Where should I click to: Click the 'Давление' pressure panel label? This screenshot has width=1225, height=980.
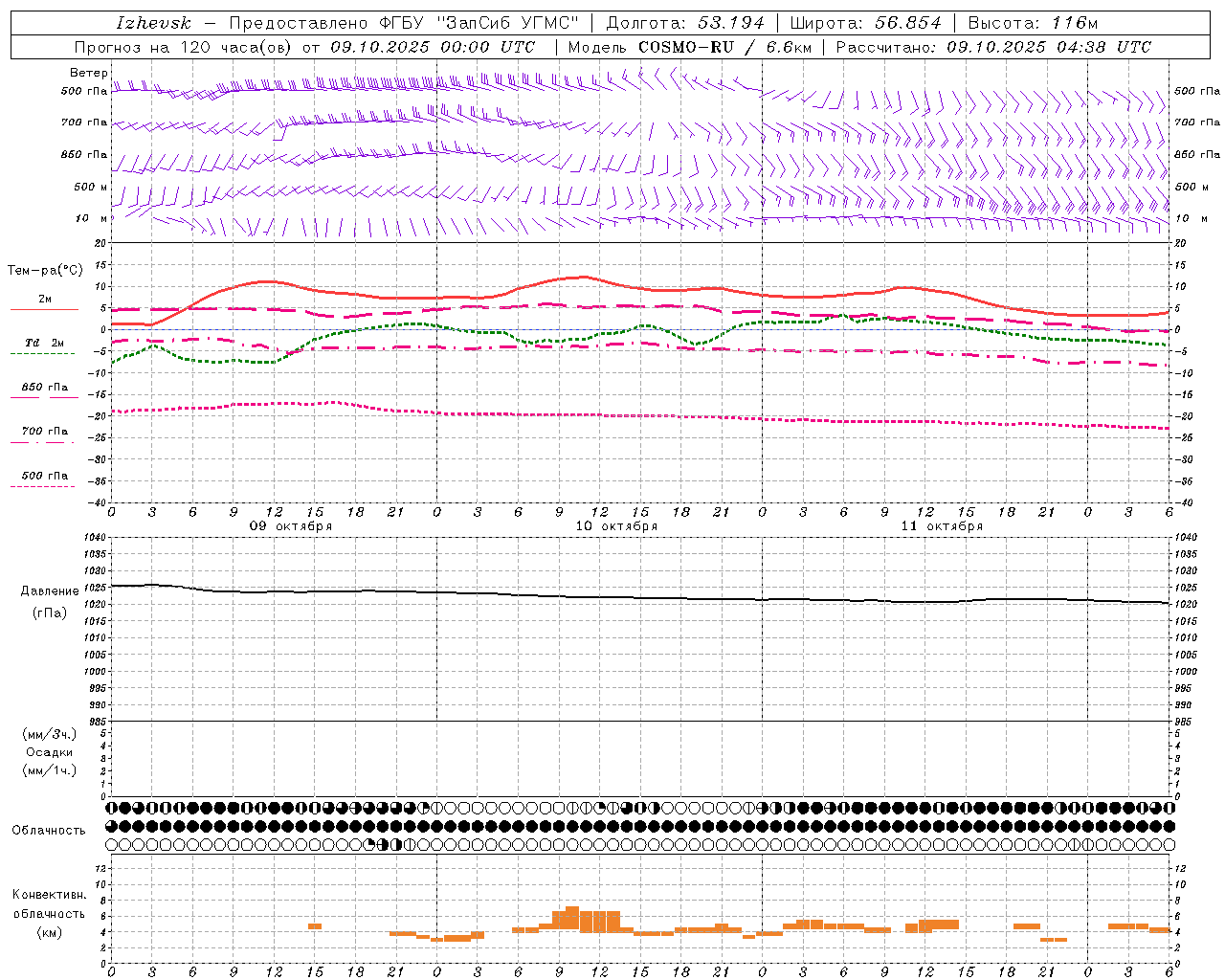point(50,591)
